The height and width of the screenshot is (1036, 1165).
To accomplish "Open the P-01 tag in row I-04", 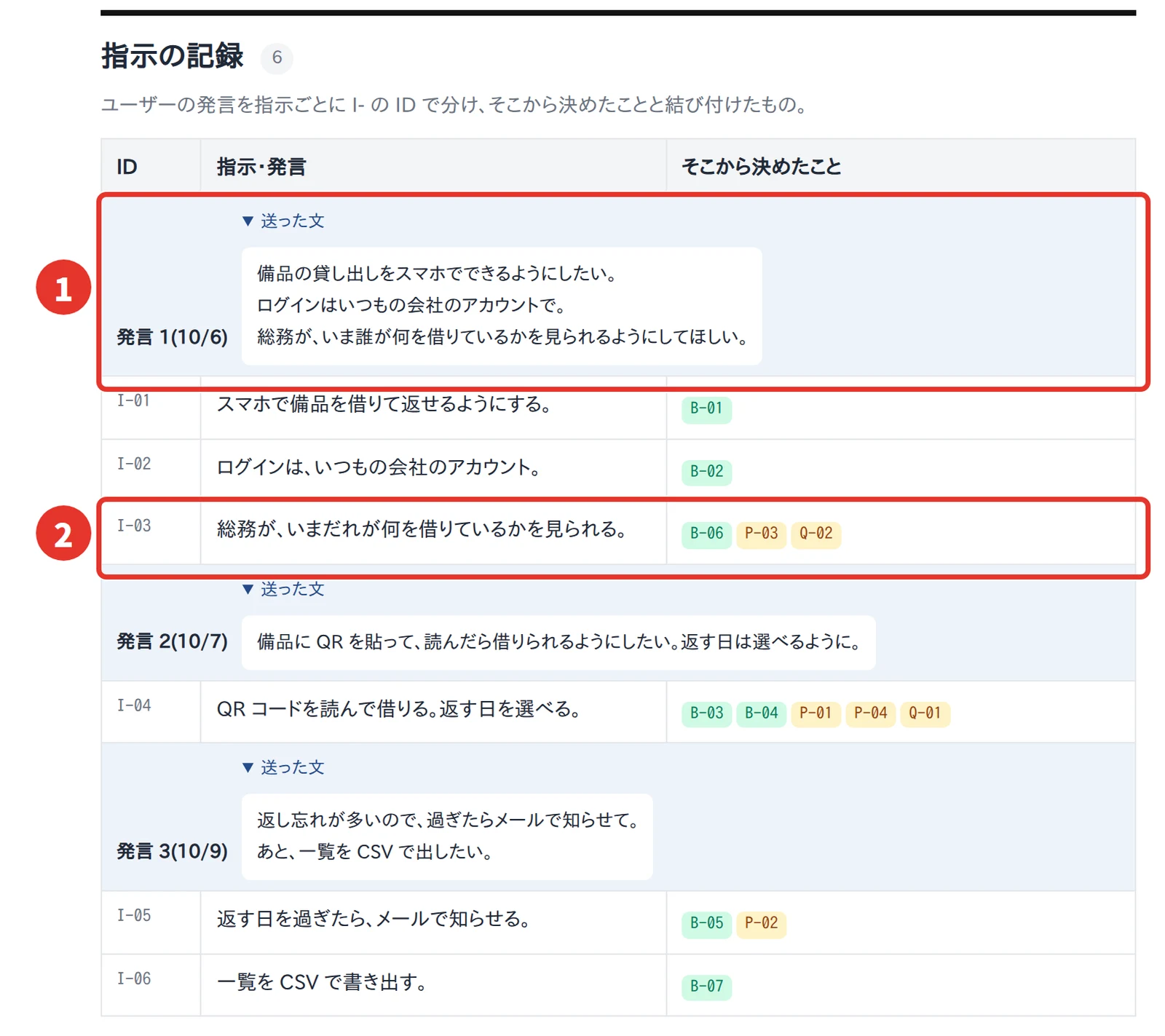I will [x=815, y=713].
